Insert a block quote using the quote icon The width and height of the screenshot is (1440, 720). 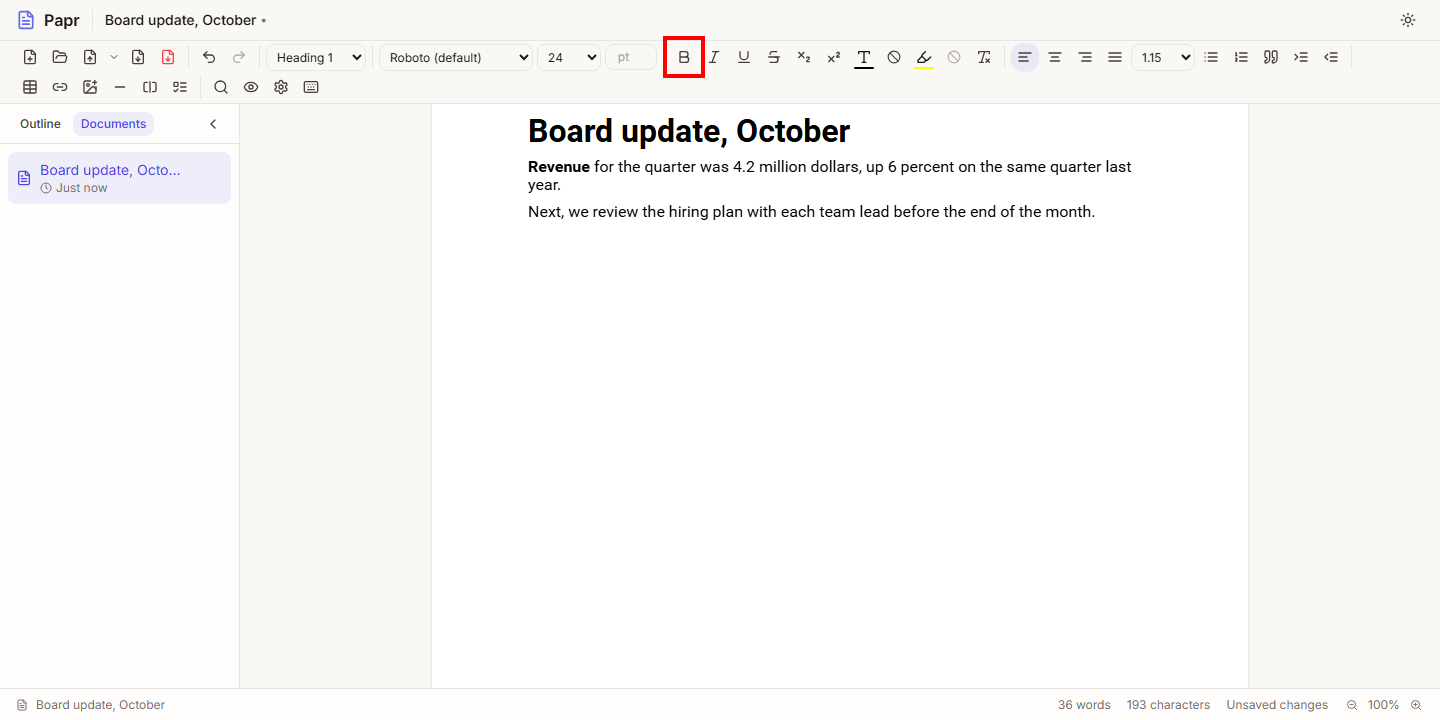pos(1271,57)
